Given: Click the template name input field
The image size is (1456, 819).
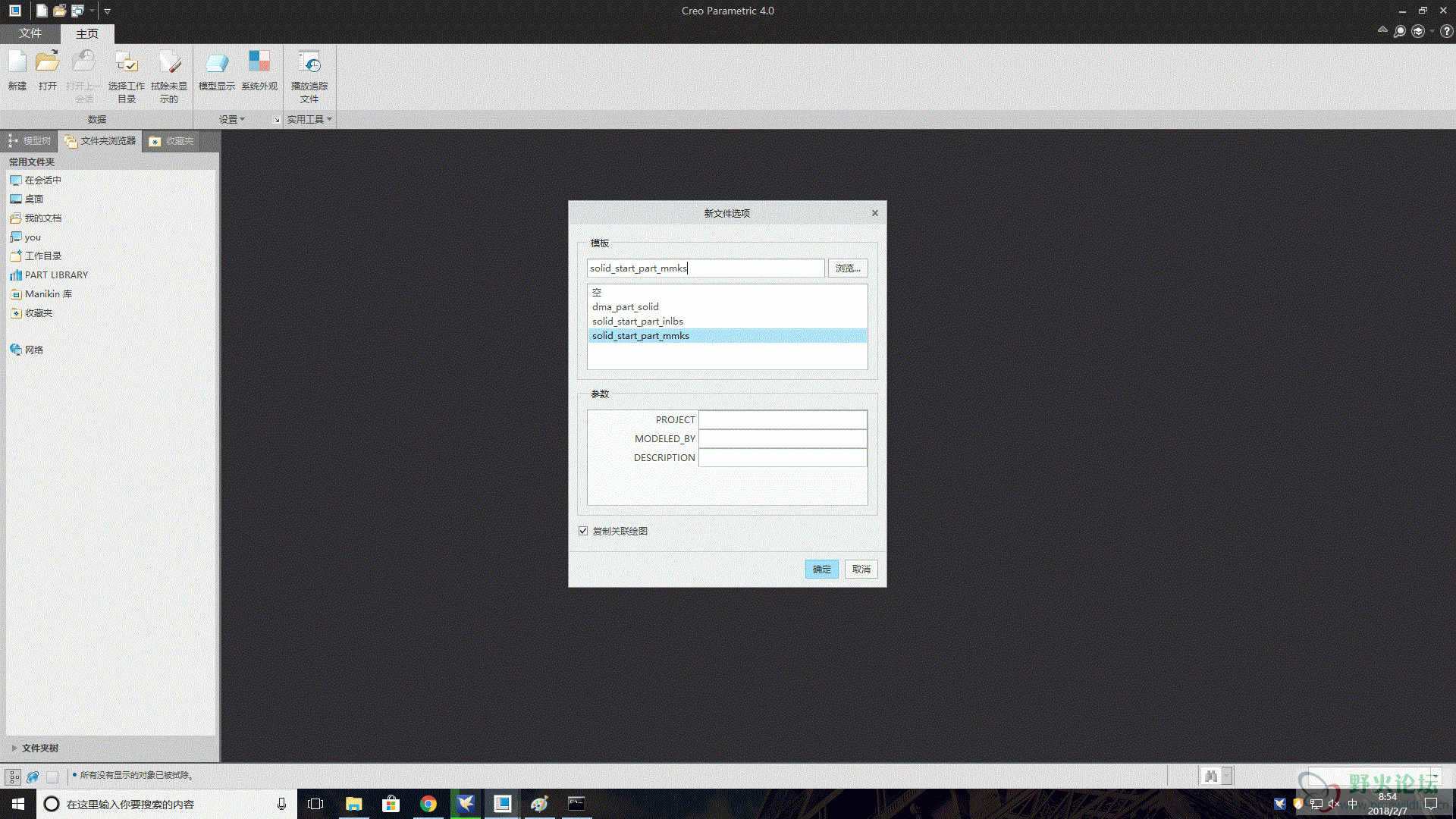Looking at the screenshot, I should (x=705, y=268).
